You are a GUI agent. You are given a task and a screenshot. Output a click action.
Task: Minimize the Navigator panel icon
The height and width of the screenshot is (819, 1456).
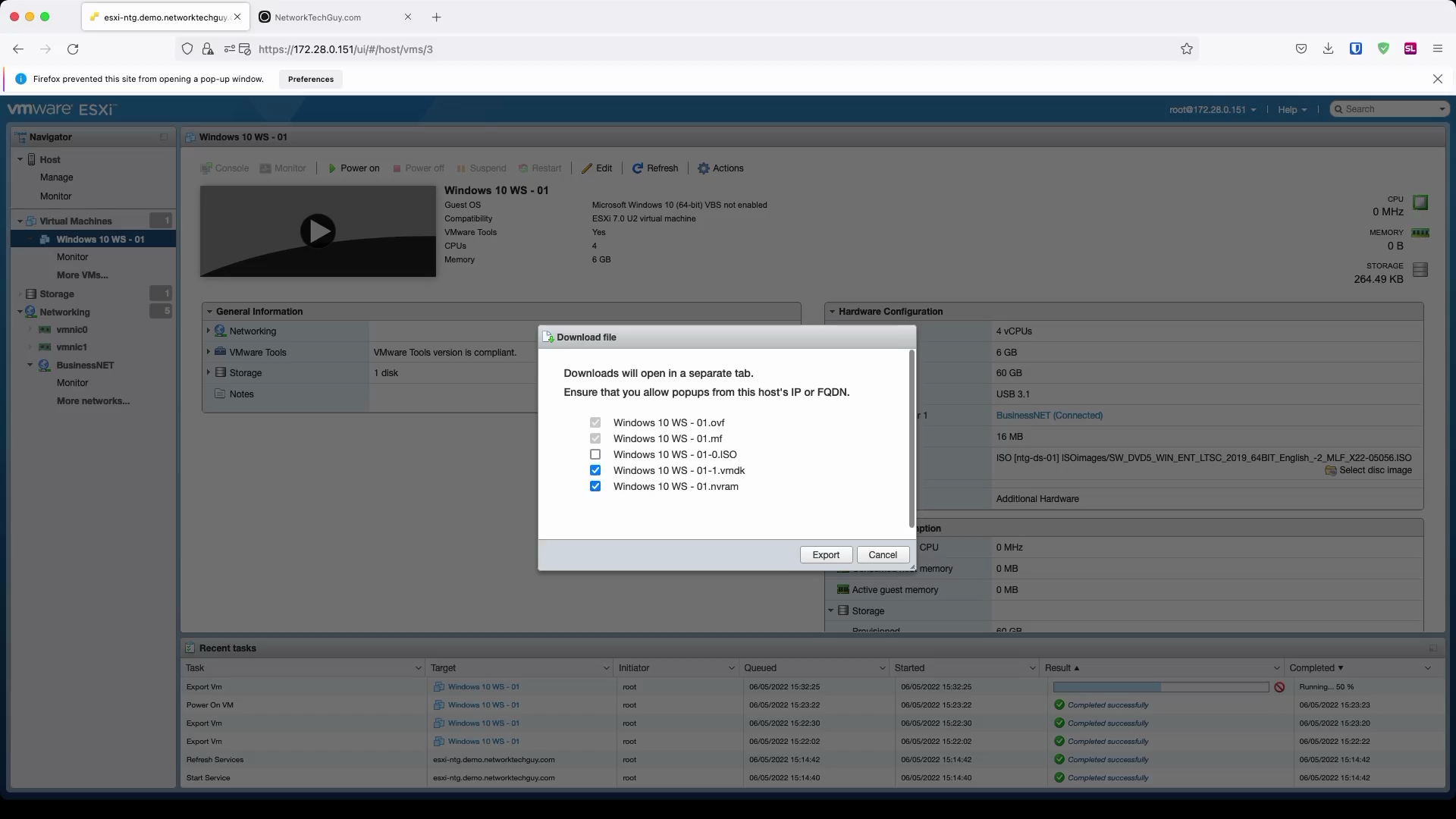pos(164,137)
